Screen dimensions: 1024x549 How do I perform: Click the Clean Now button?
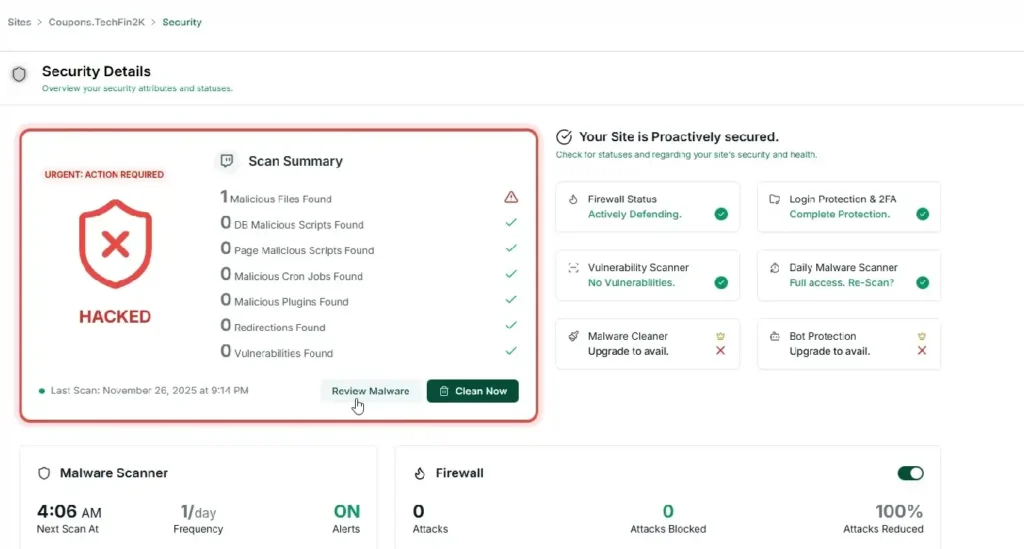coord(473,391)
